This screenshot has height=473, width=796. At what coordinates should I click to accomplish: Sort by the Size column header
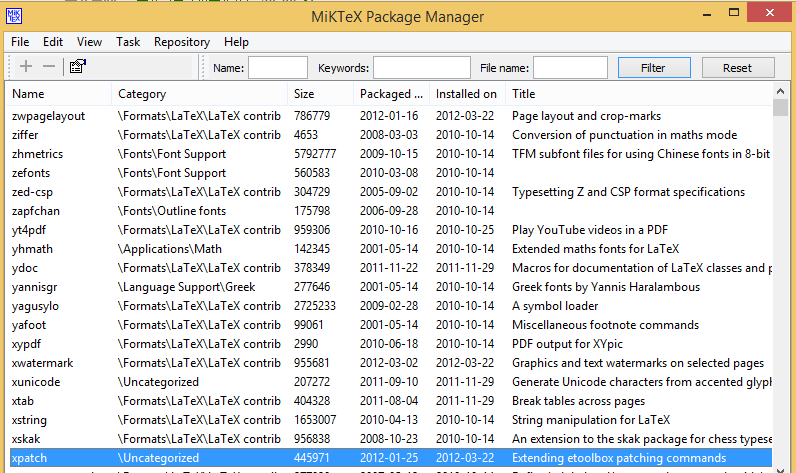pyautogui.click(x=320, y=94)
